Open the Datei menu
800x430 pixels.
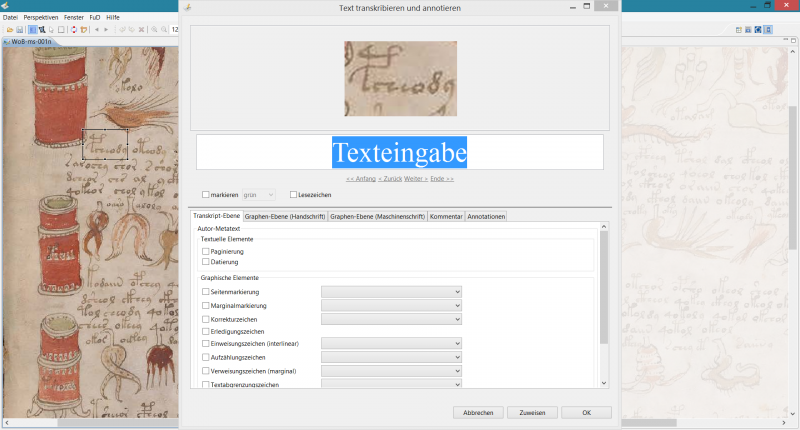click(x=10, y=17)
